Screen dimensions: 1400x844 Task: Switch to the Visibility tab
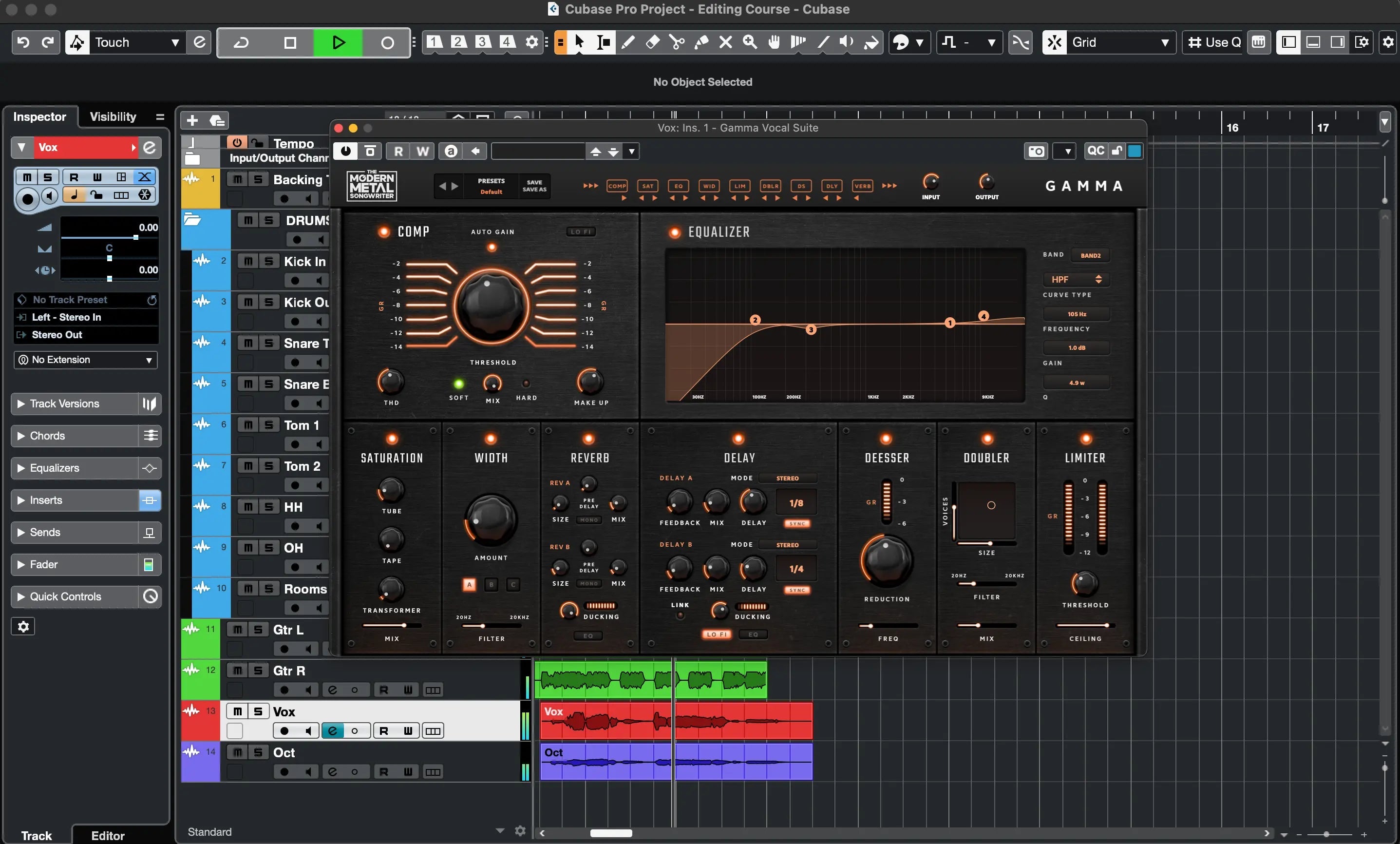coord(113,116)
